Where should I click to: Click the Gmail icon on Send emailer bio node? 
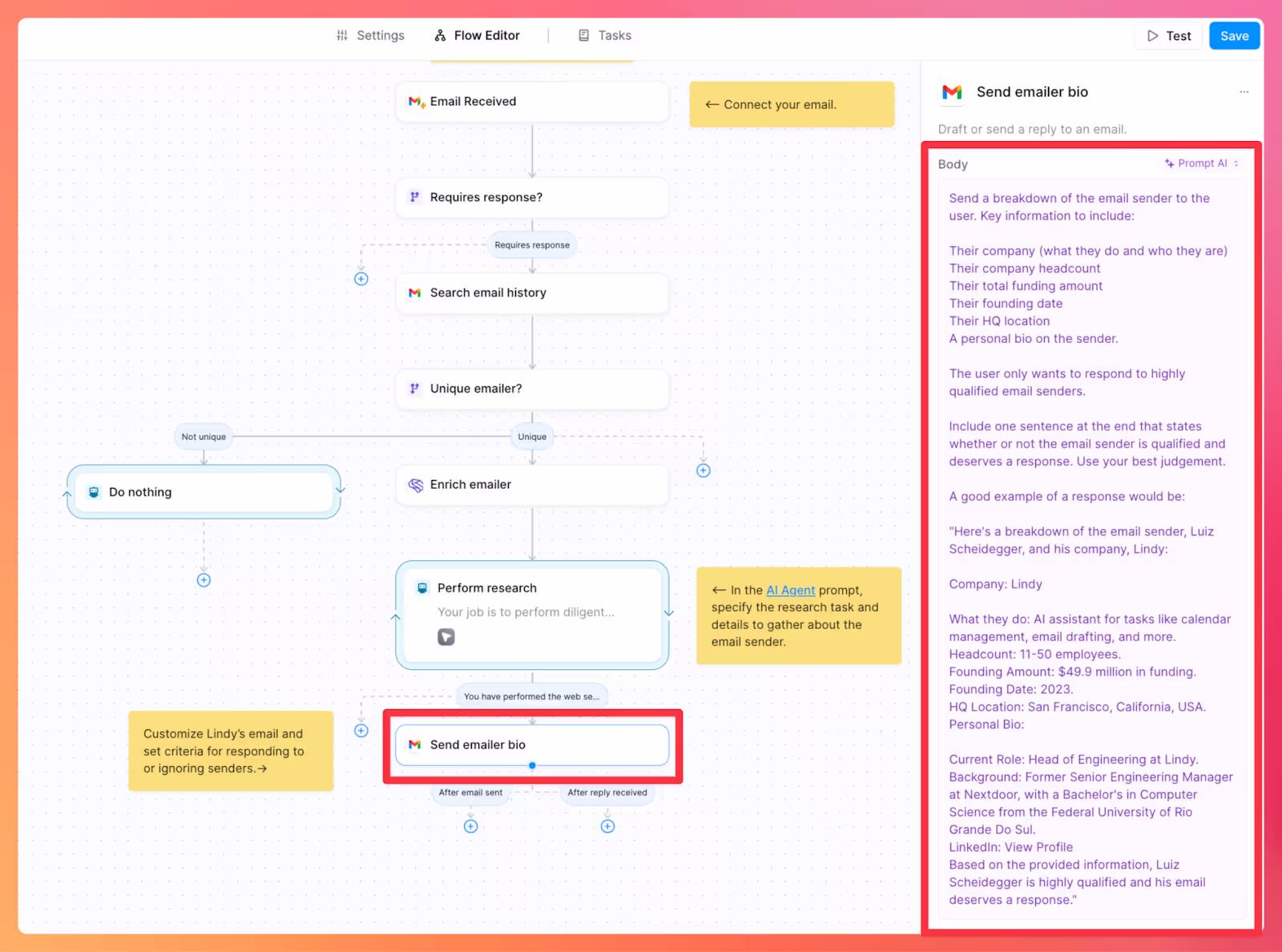tap(414, 745)
